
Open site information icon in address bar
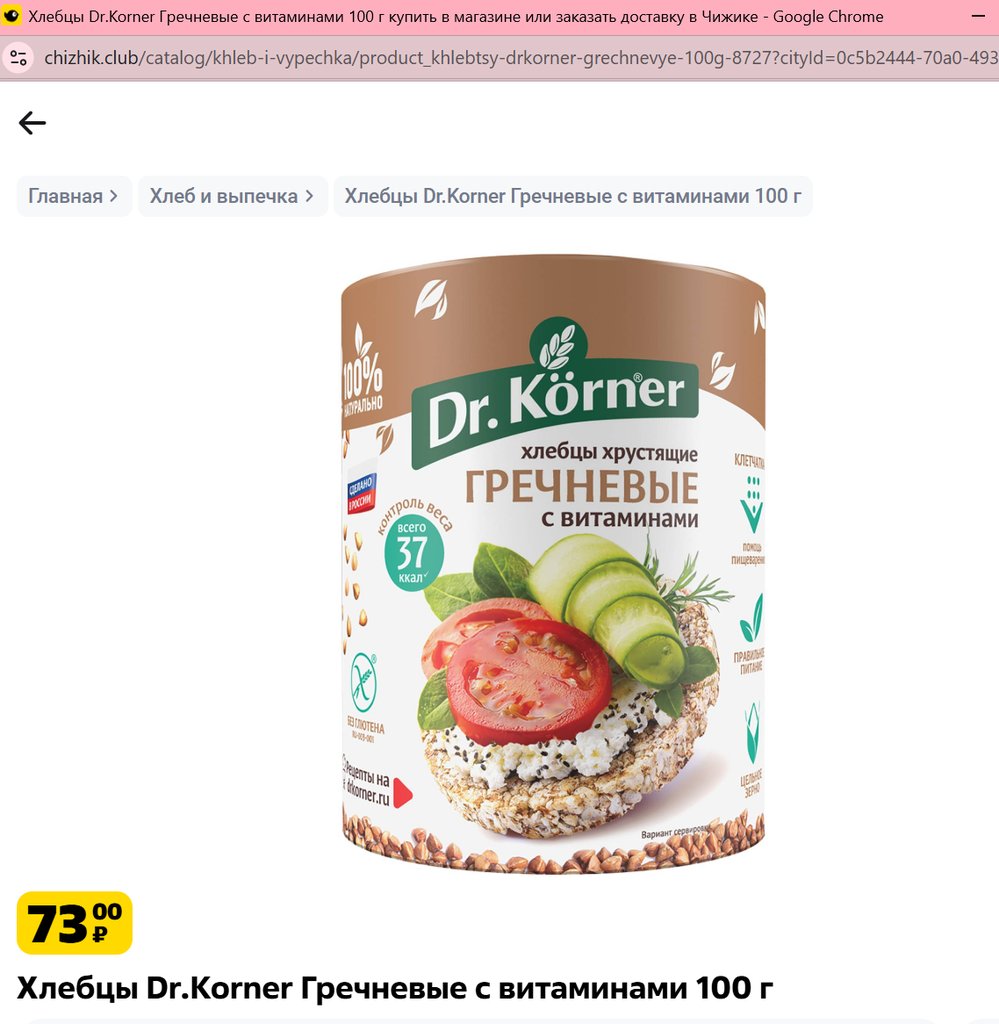pyautogui.click(x=19, y=58)
